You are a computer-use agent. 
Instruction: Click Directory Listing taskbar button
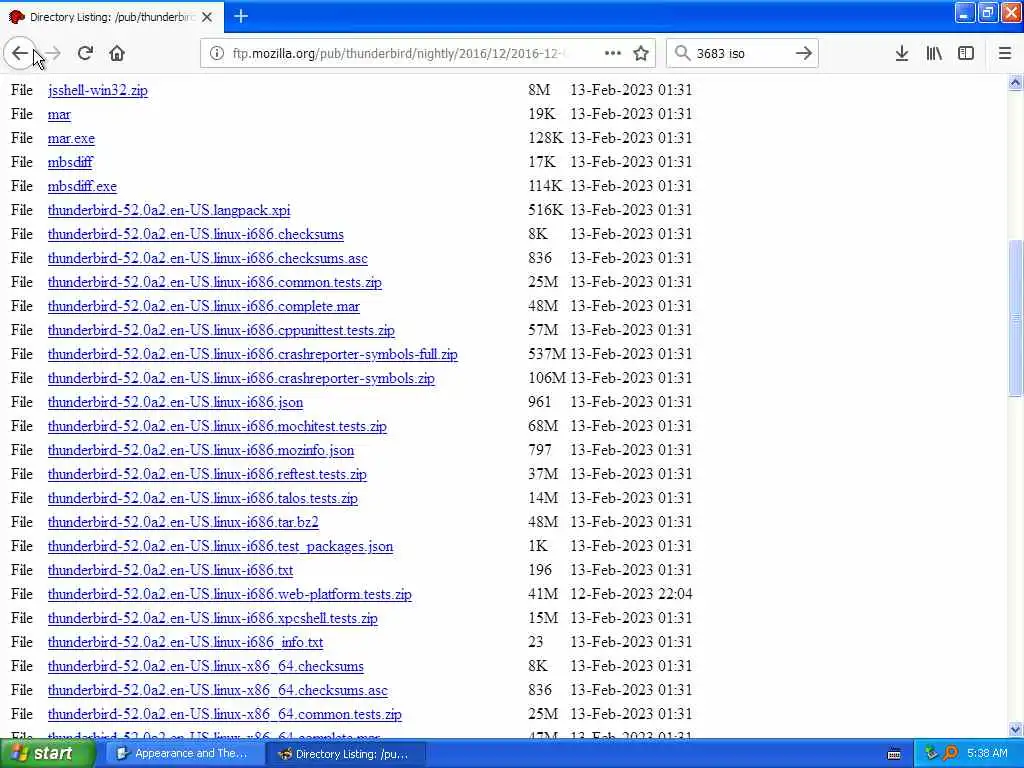346,754
